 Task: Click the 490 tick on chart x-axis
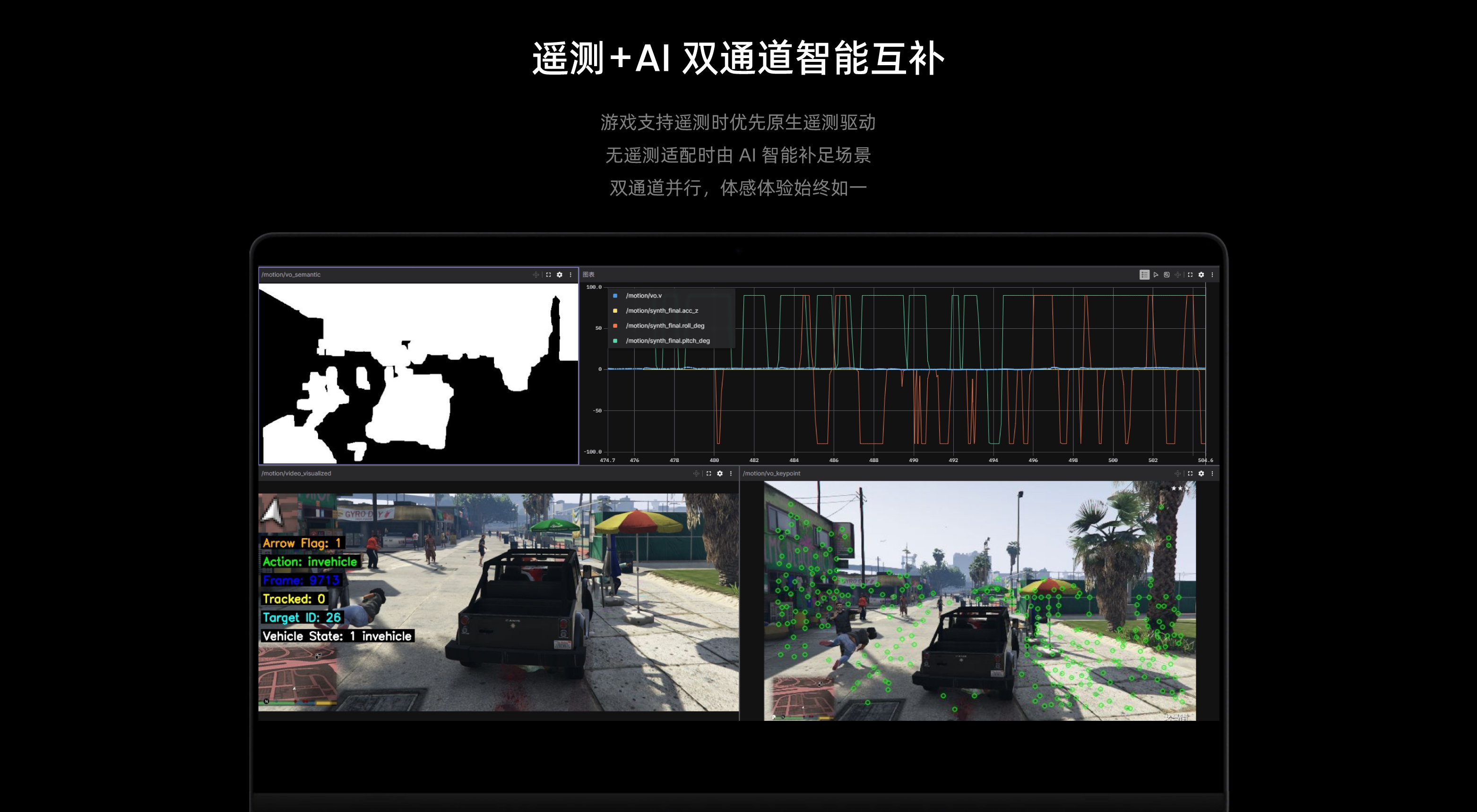point(914,460)
